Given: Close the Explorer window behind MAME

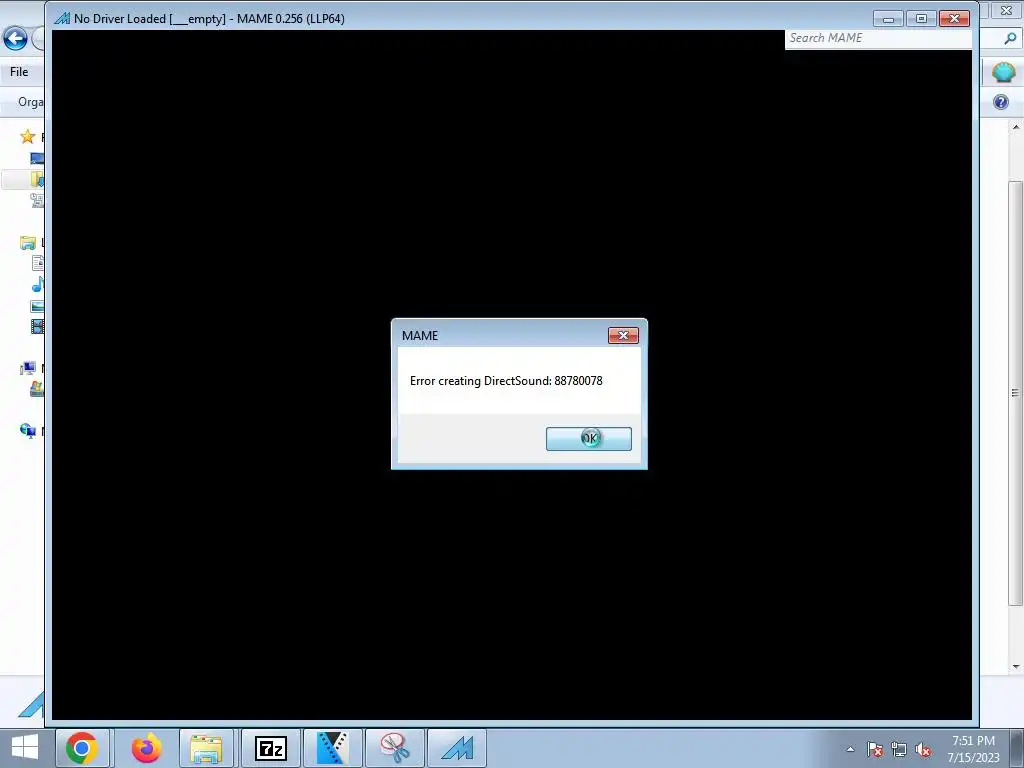Looking at the screenshot, I should [x=1006, y=10].
